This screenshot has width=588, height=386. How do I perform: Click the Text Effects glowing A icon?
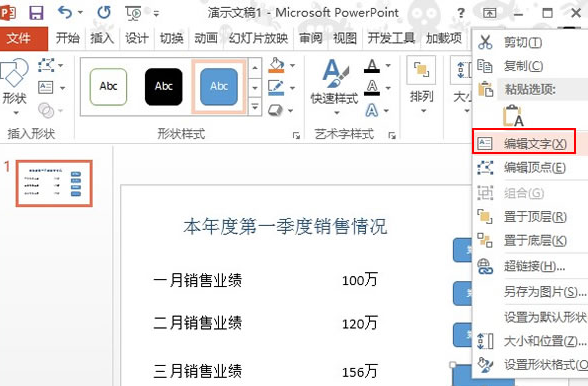[372, 110]
